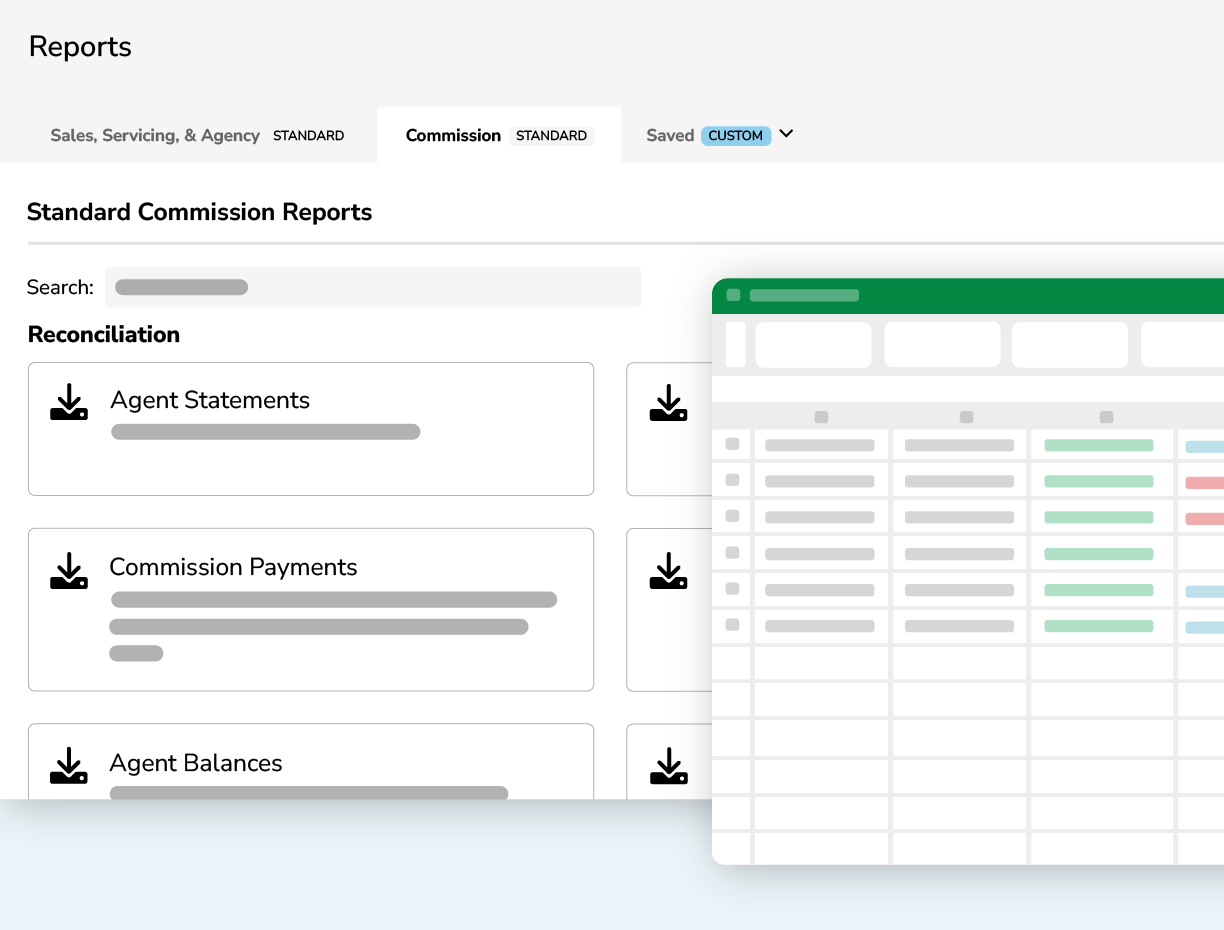Open the Commission Payments report card
The image size is (1224, 930).
click(311, 610)
